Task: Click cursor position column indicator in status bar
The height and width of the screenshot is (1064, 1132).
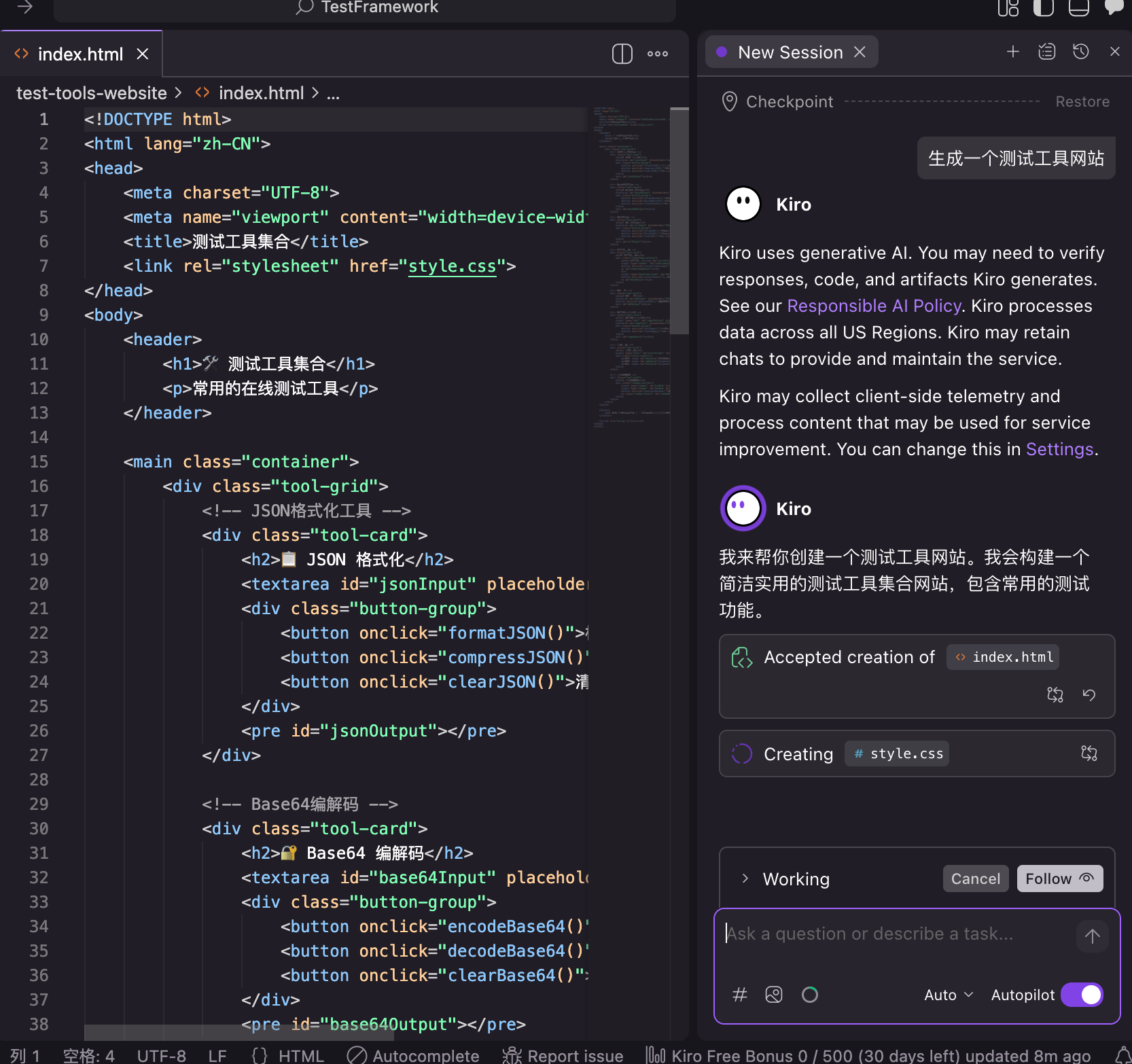Action: coord(25,1055)
